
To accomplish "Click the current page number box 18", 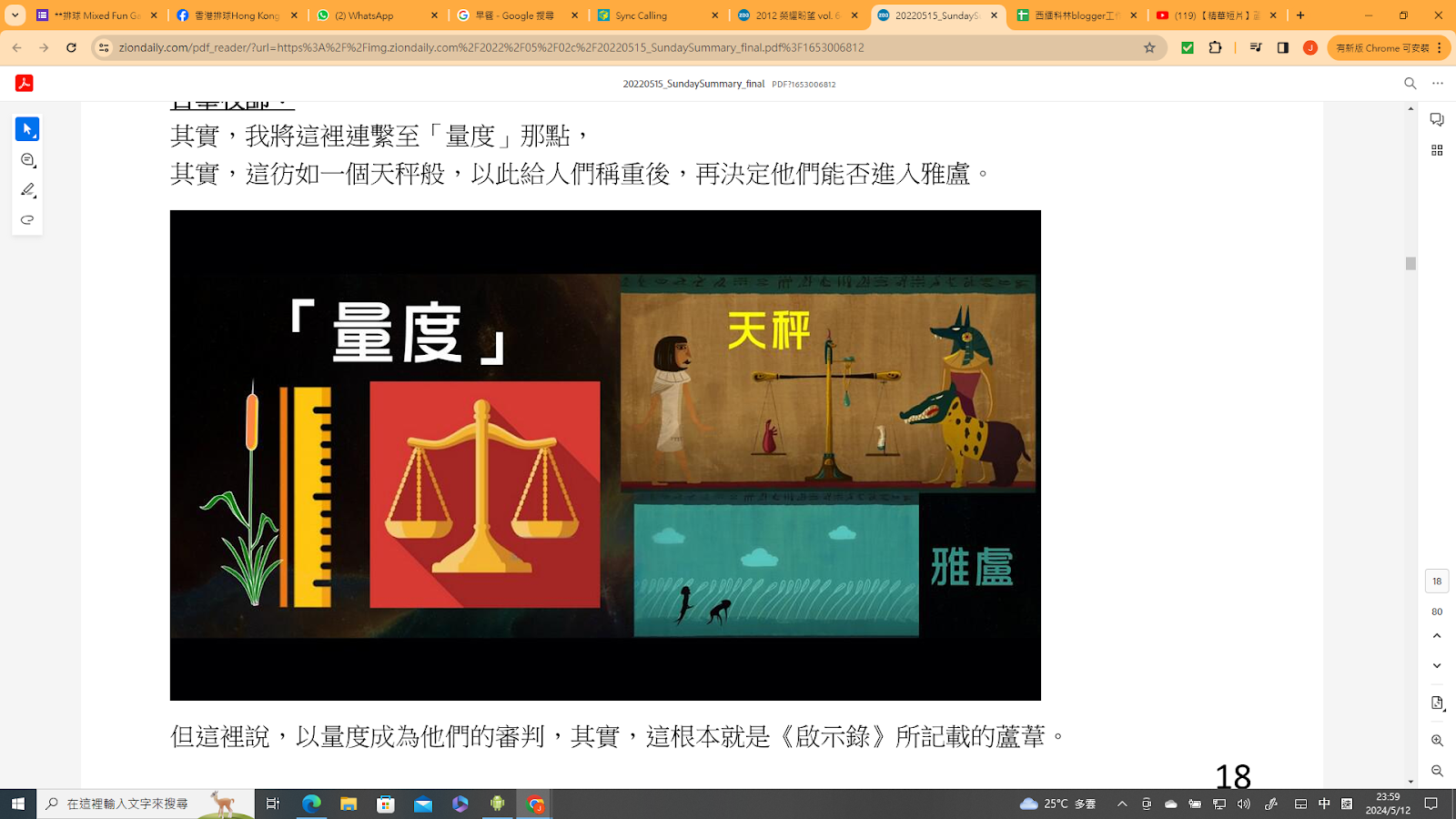I will pos(1437,581).
